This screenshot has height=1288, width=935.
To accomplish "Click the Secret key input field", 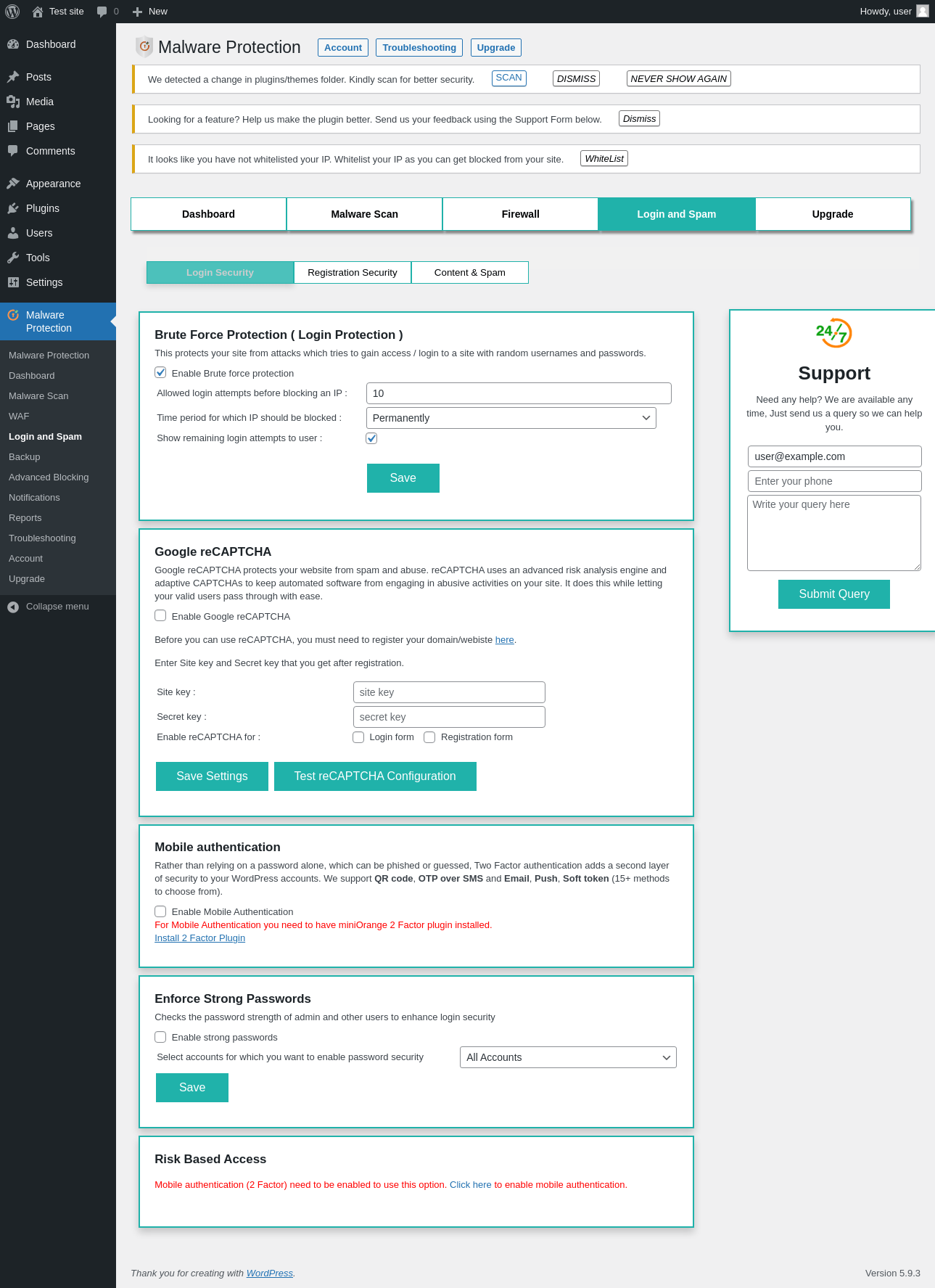I will click(449, 717).
